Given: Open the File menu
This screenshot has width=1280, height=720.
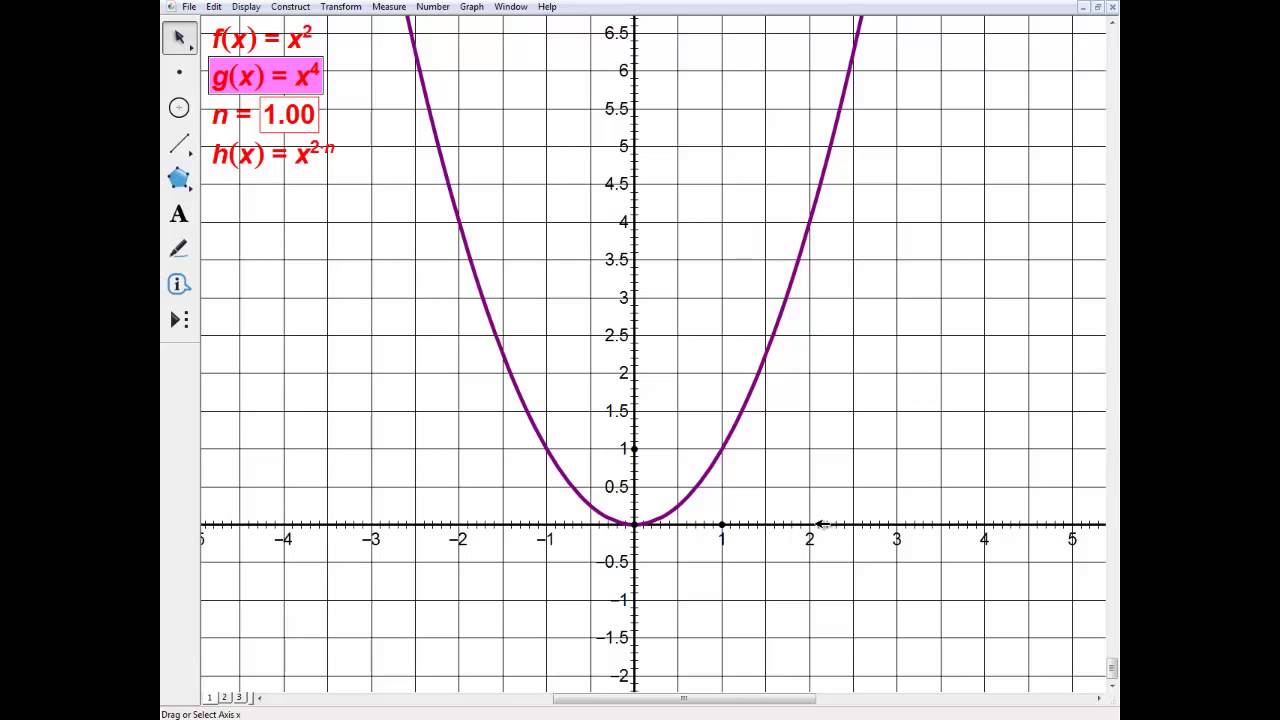Looking at the screenshot, I should tap(189, 6).
